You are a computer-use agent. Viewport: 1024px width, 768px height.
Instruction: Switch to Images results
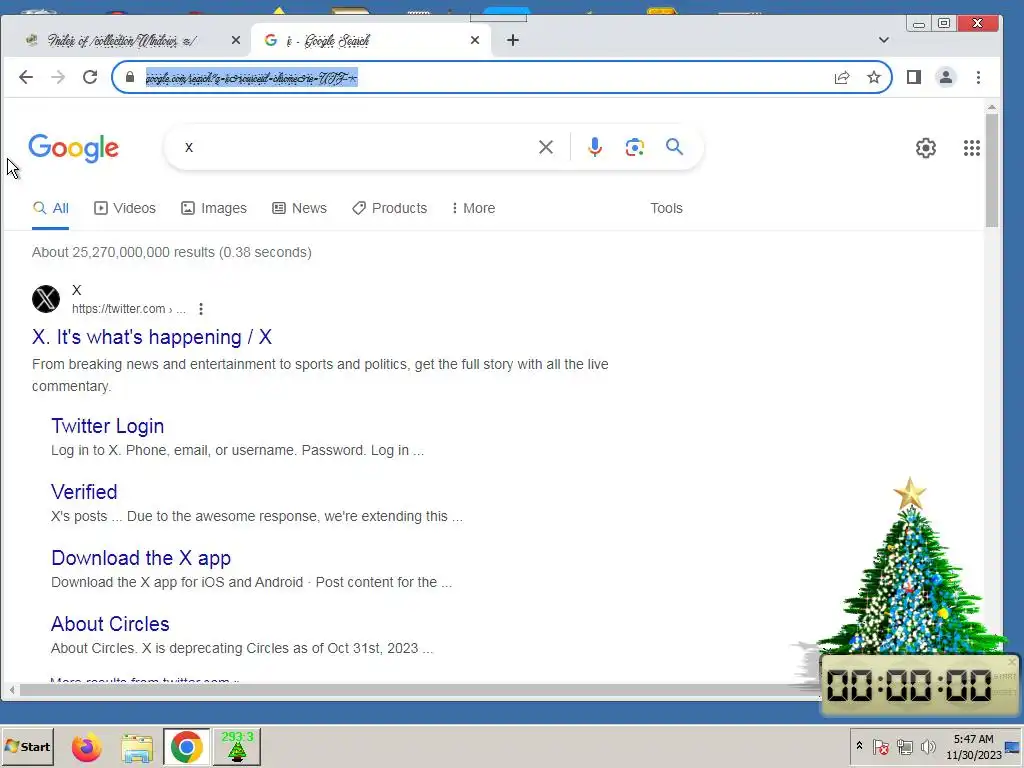point(214,208)
